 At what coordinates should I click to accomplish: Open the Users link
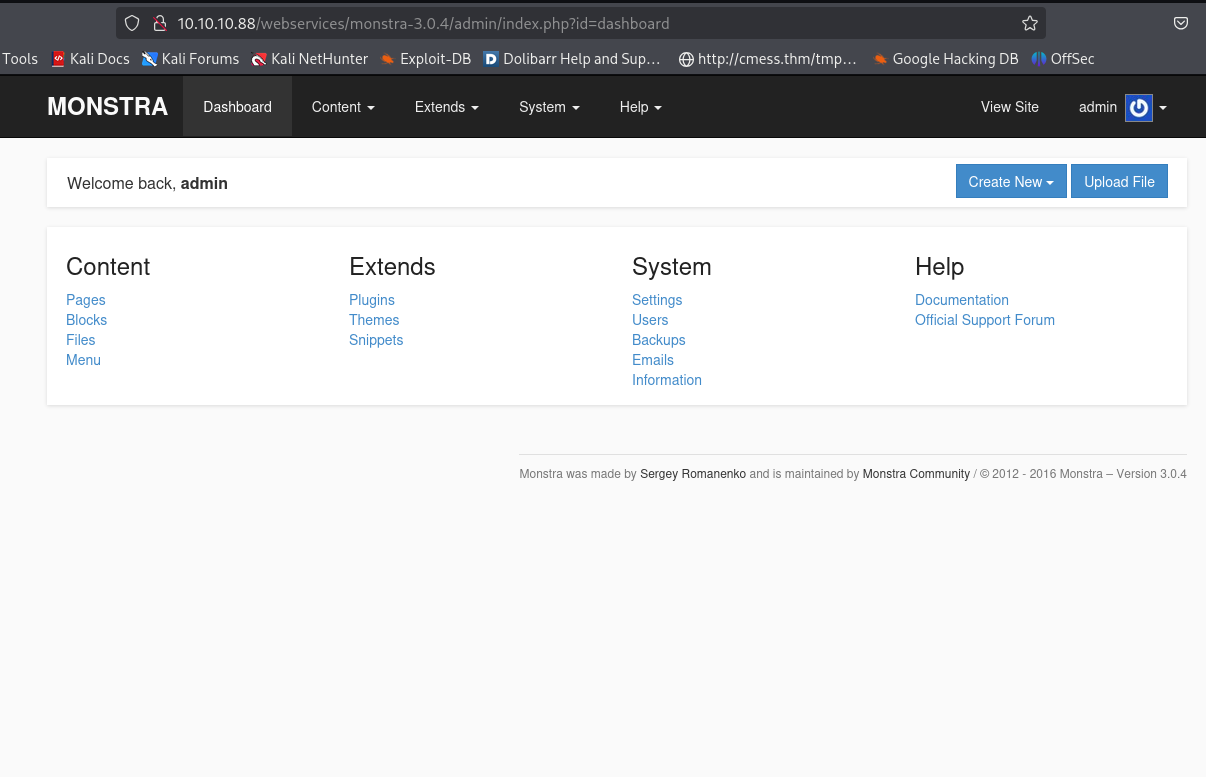coord(650,320)
